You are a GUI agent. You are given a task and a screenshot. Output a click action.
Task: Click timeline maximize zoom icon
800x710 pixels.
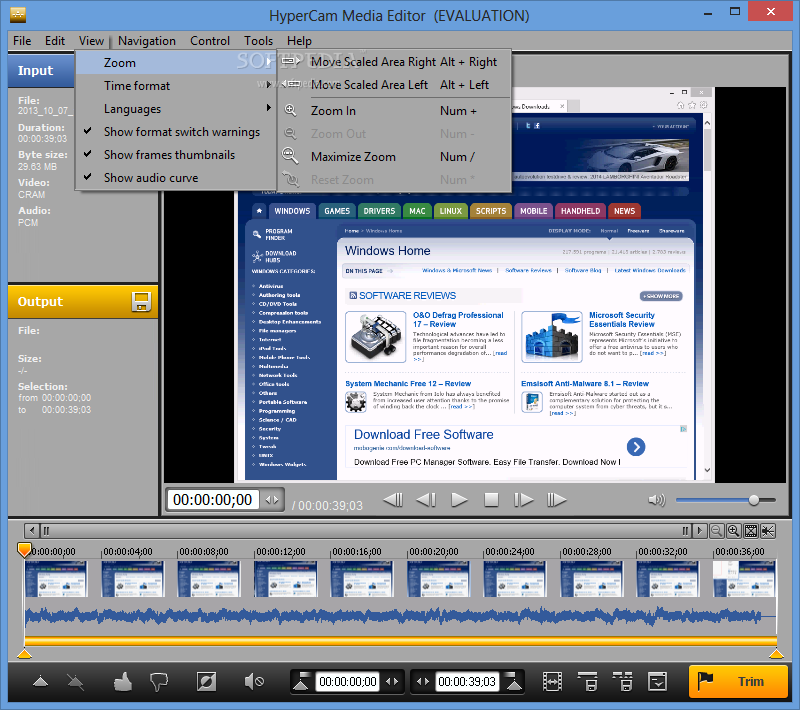(751, 531)
